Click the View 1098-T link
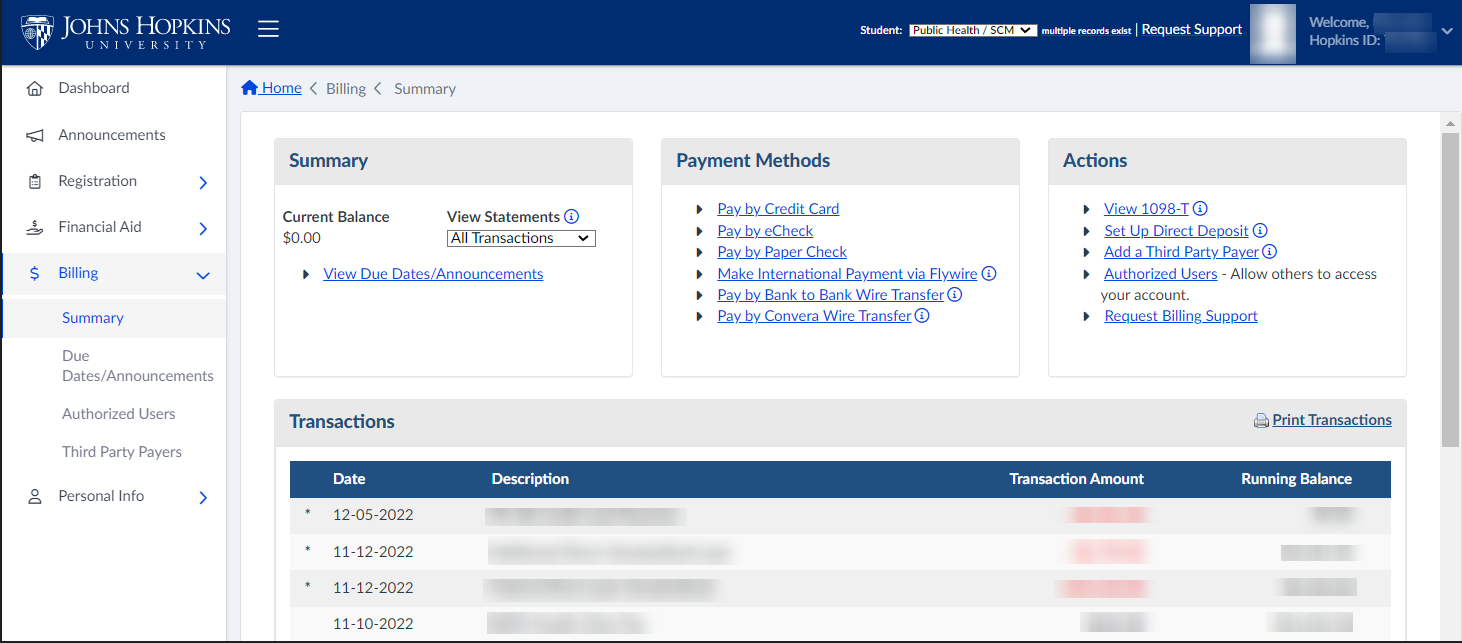This screenshot has width=1462, height=643. (1146, 208)
